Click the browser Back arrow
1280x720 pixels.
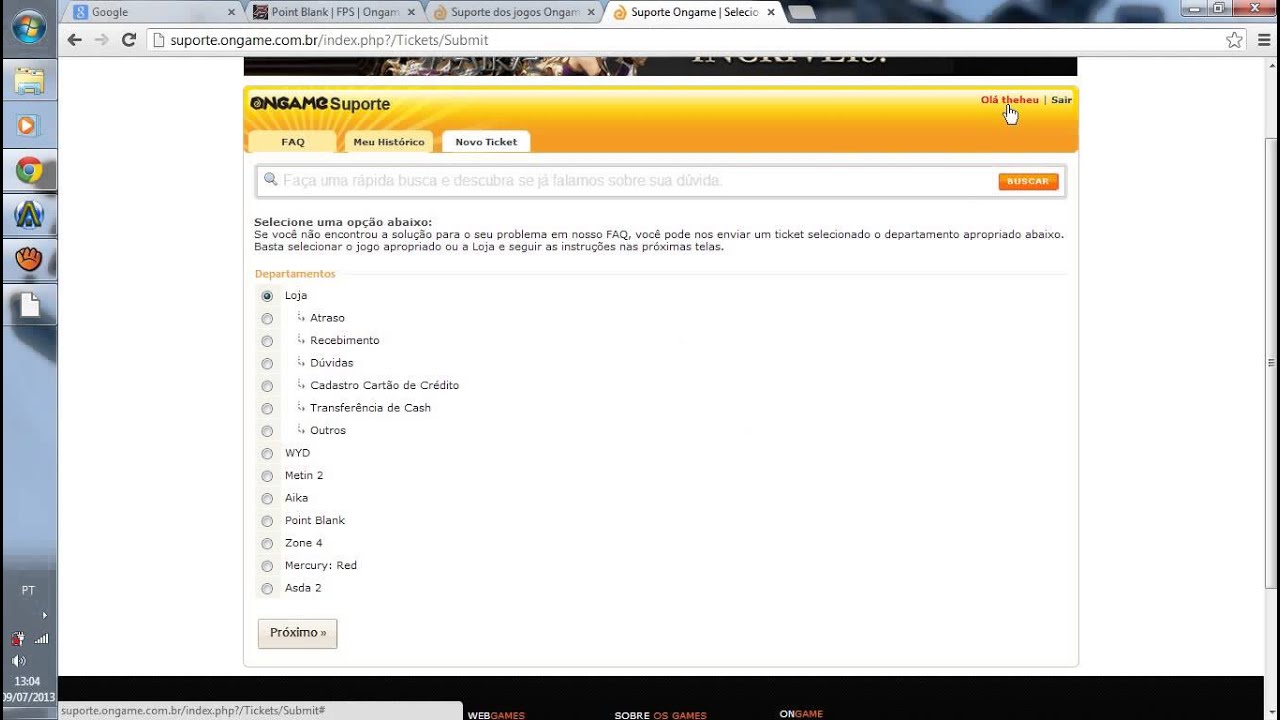pyautogui.click(x=74, y=40)
